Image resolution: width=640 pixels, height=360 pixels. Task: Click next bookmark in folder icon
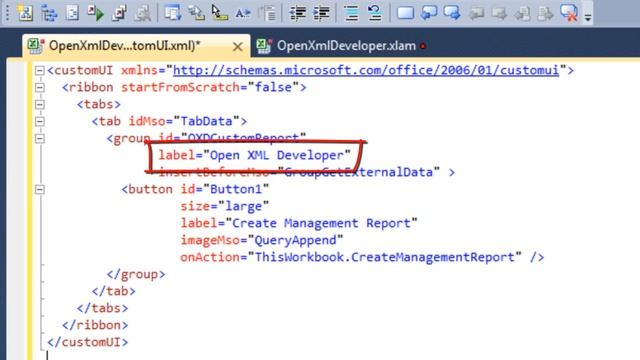tap(499, 13)
